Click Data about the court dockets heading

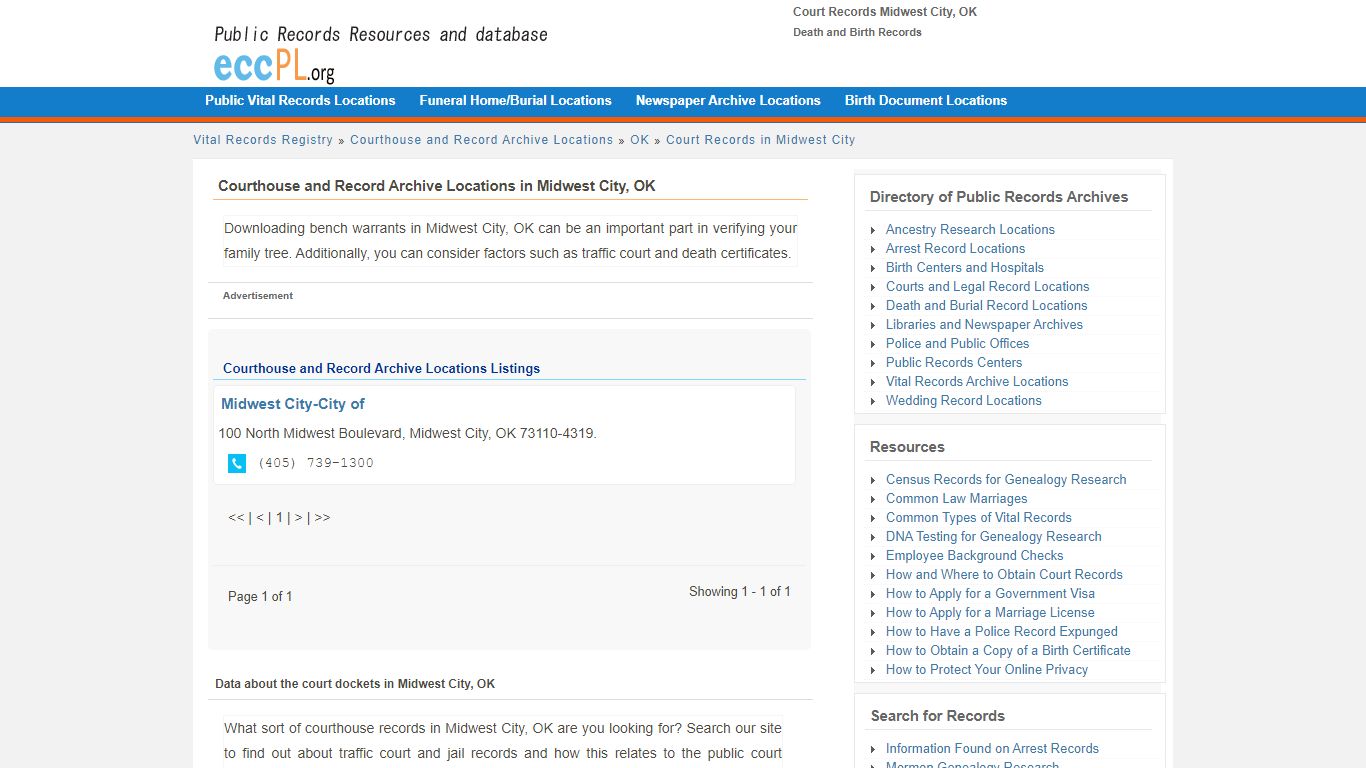[x=355, y=684]
